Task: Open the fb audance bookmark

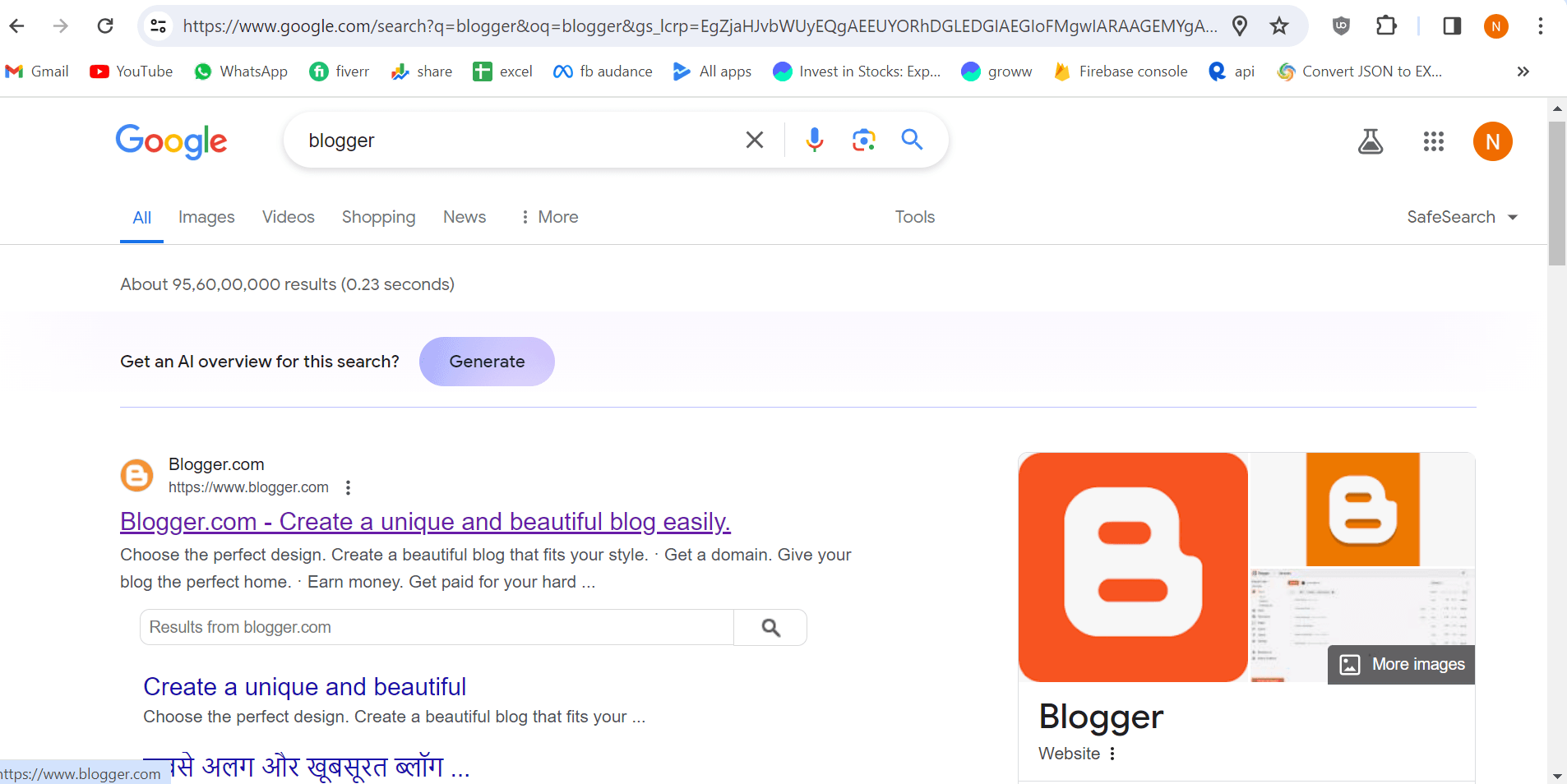Action: click(x=603, y=71)
